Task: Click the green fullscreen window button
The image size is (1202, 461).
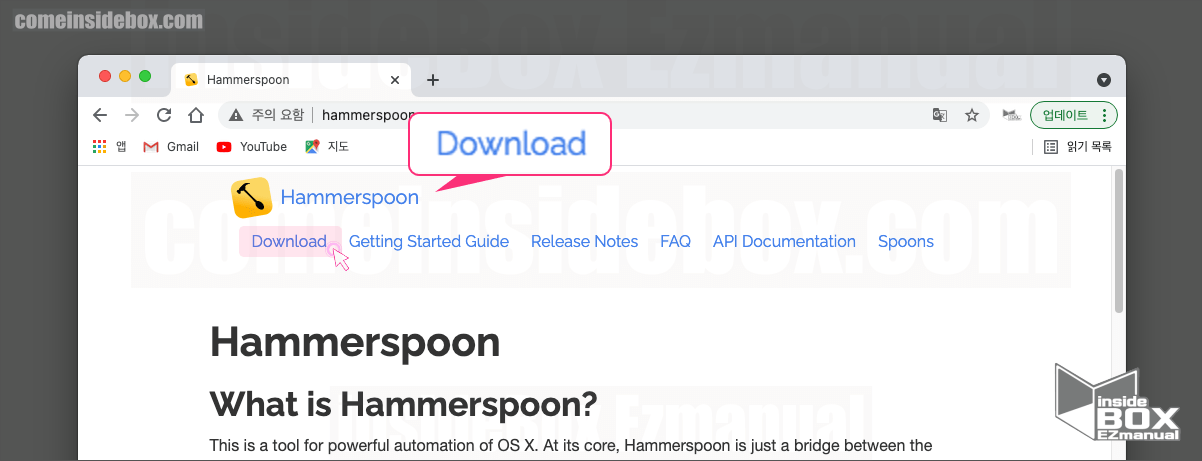Action: (145, 76)
